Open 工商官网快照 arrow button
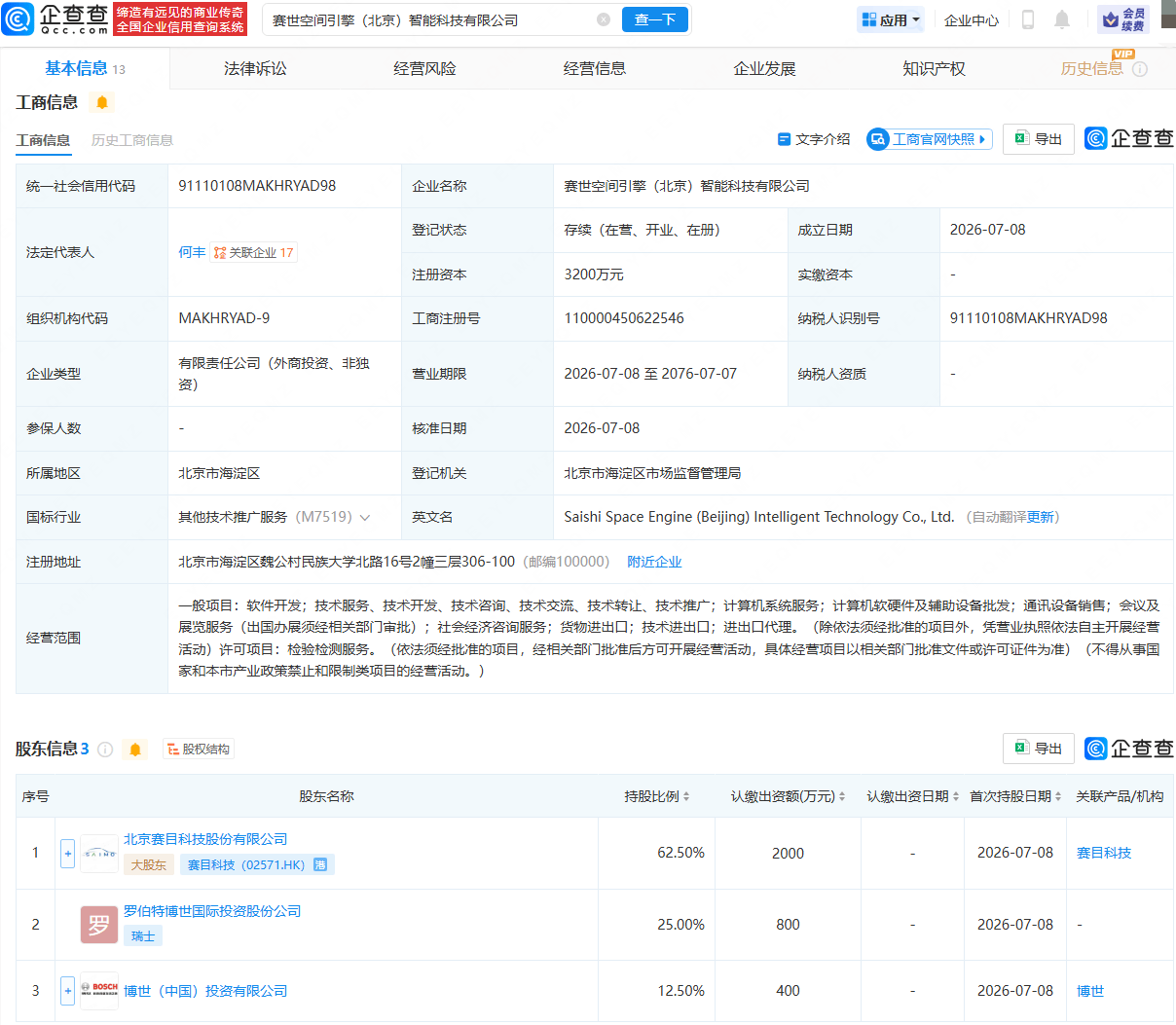This screenshot has width=1176, height=1025. tap(930, 139)
